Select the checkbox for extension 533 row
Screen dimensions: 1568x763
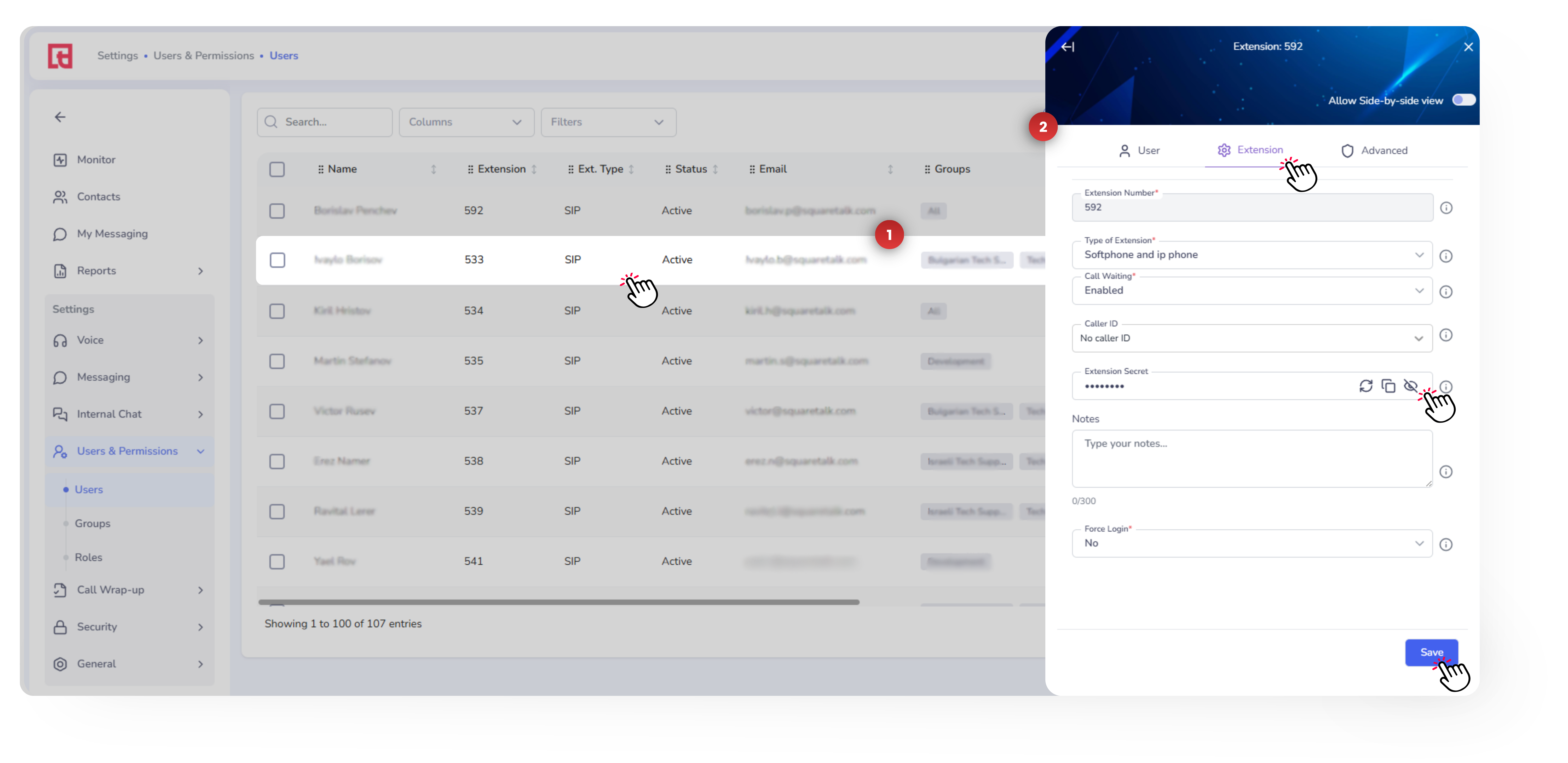[277, 260]
